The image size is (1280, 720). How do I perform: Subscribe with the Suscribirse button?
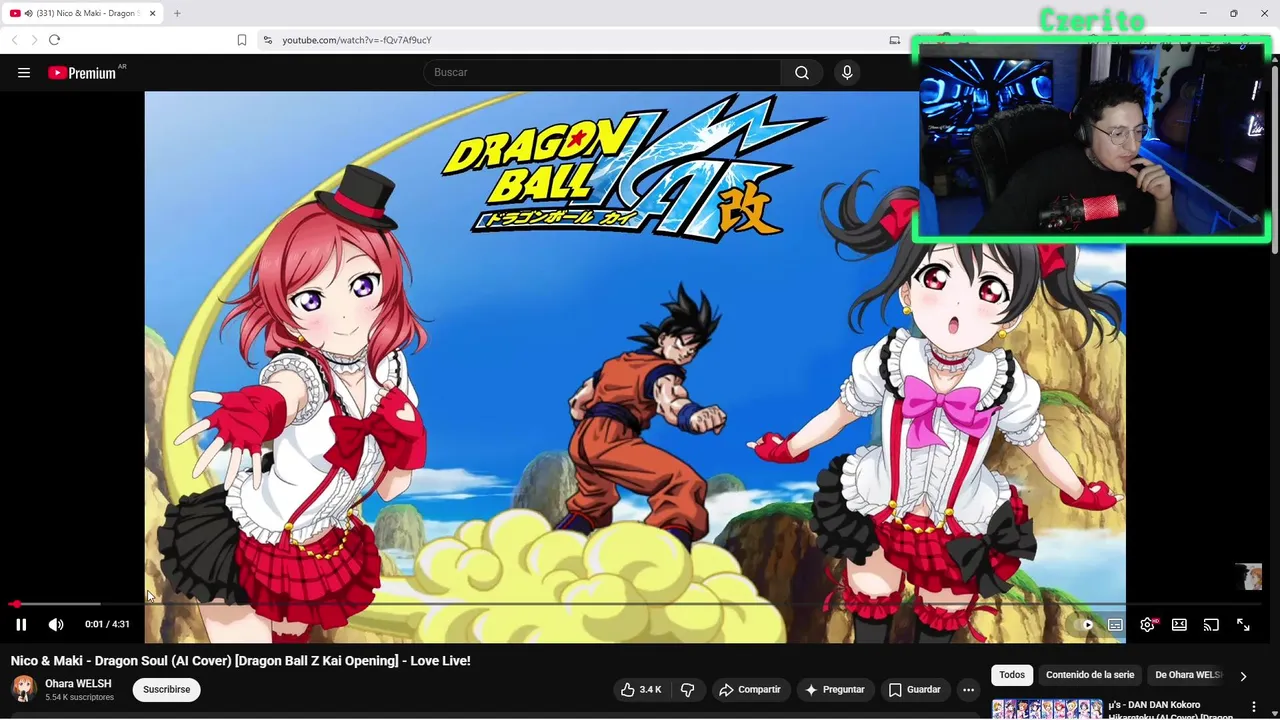(167, 690)
